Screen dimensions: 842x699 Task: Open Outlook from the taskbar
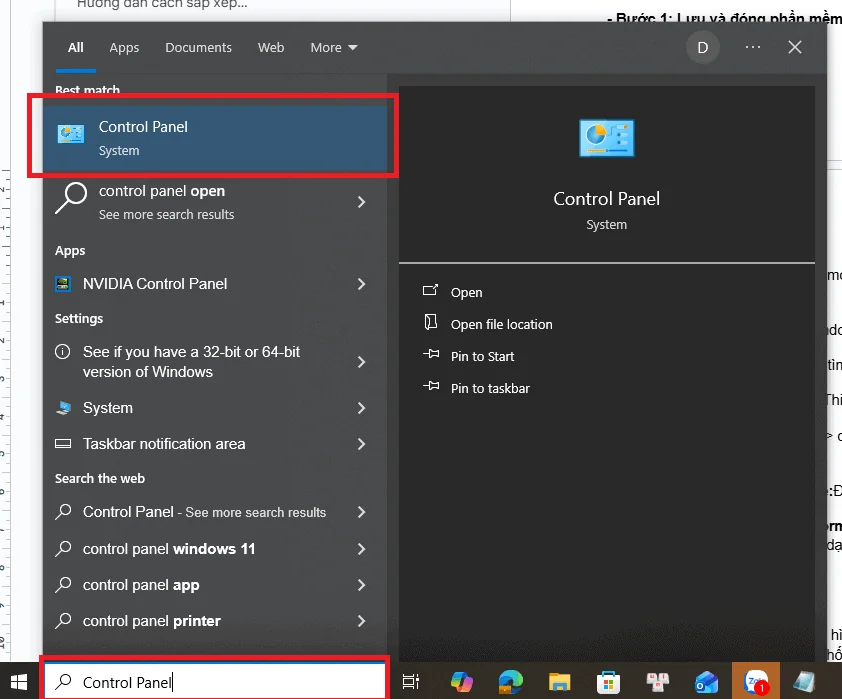tap(706, 682)
